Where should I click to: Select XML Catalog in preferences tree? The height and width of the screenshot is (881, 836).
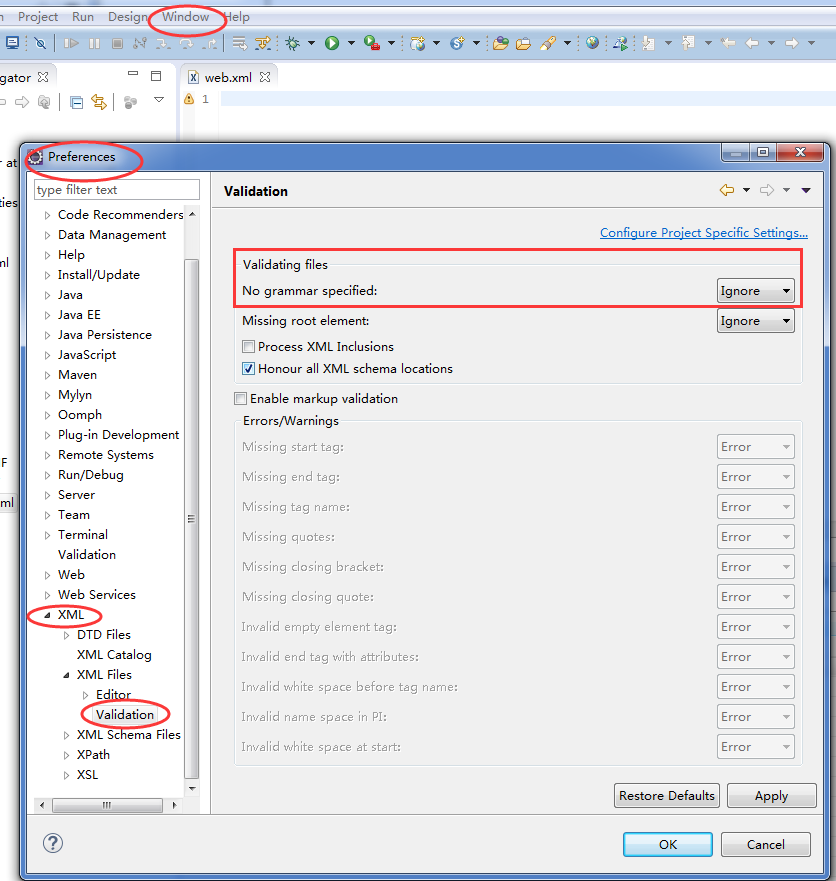coord(114,655)
